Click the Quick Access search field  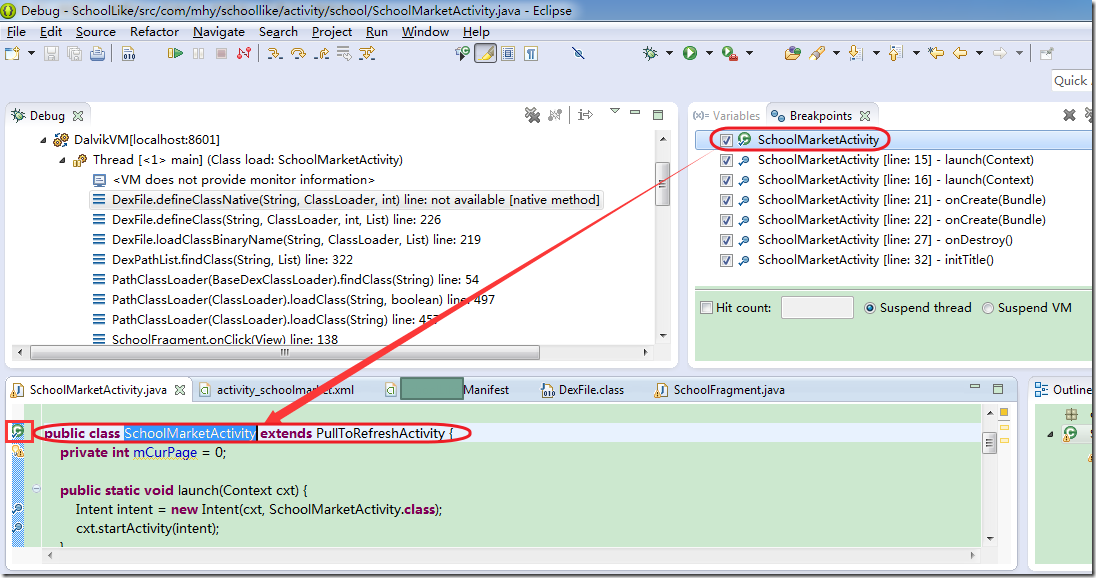(x=1073, y=80)
